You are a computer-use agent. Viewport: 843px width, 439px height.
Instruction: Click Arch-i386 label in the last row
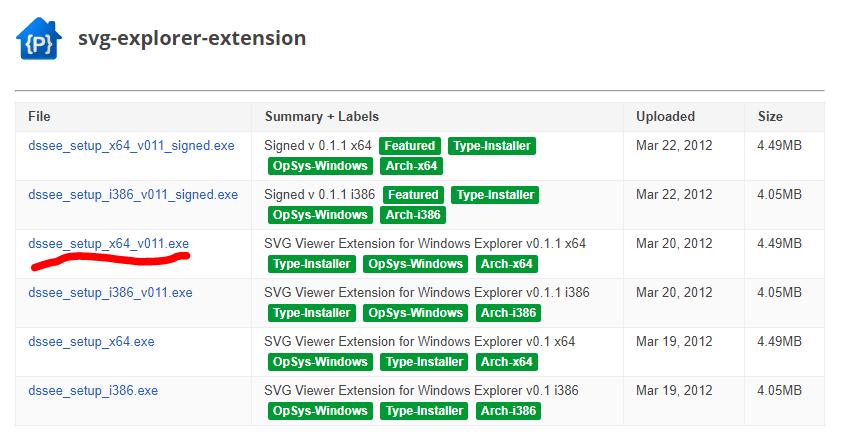tap(509, 411)
